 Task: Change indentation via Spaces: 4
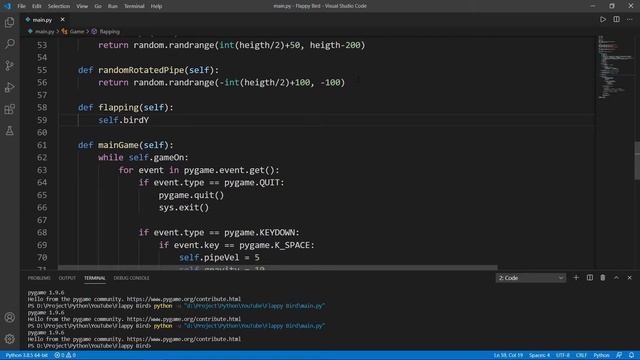click(x=539, y=355)
